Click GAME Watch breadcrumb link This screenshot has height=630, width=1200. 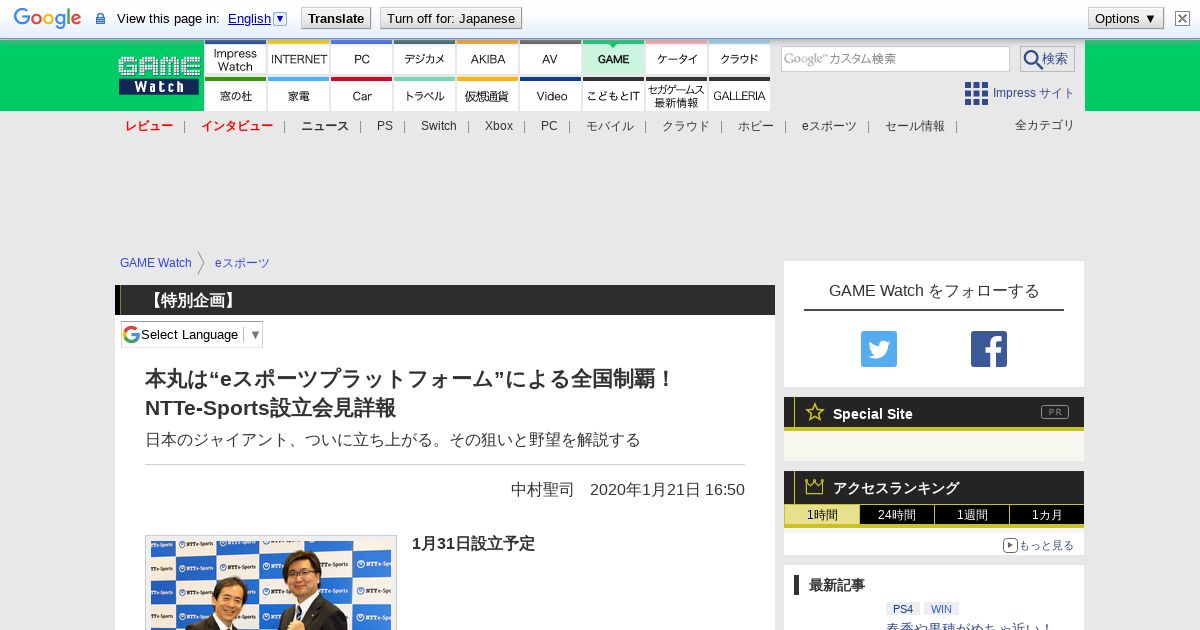tap(156, 263)
